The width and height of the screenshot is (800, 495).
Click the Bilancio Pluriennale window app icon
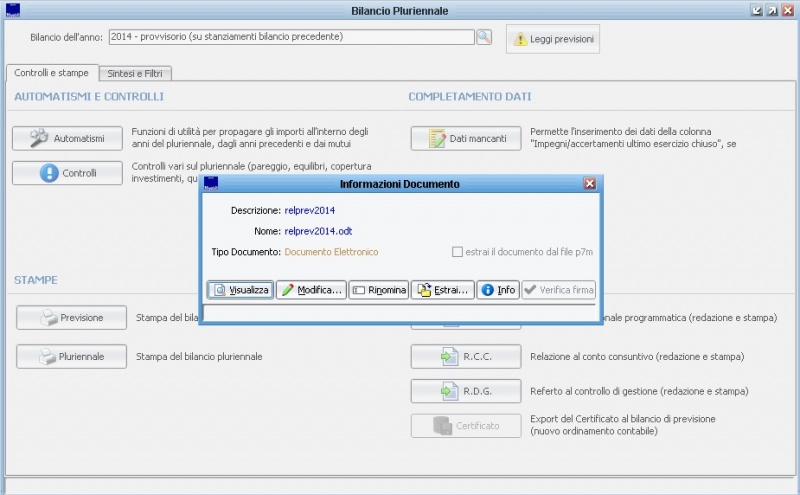click(x=13, y=10)
